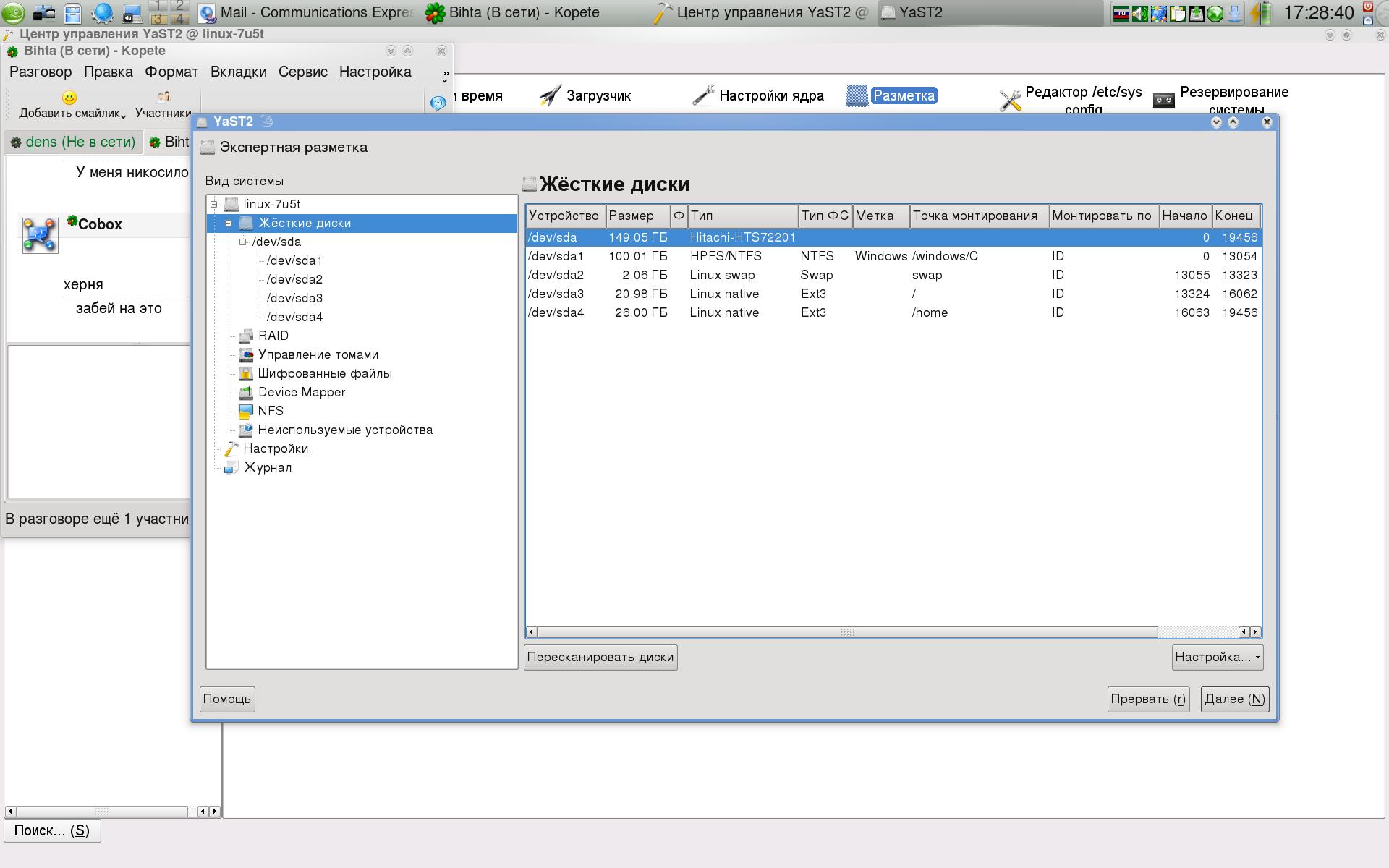This screenshot has height=868, width=1389.
Task: Open the Device Mapper tree icon
Action: click(246, 392)
